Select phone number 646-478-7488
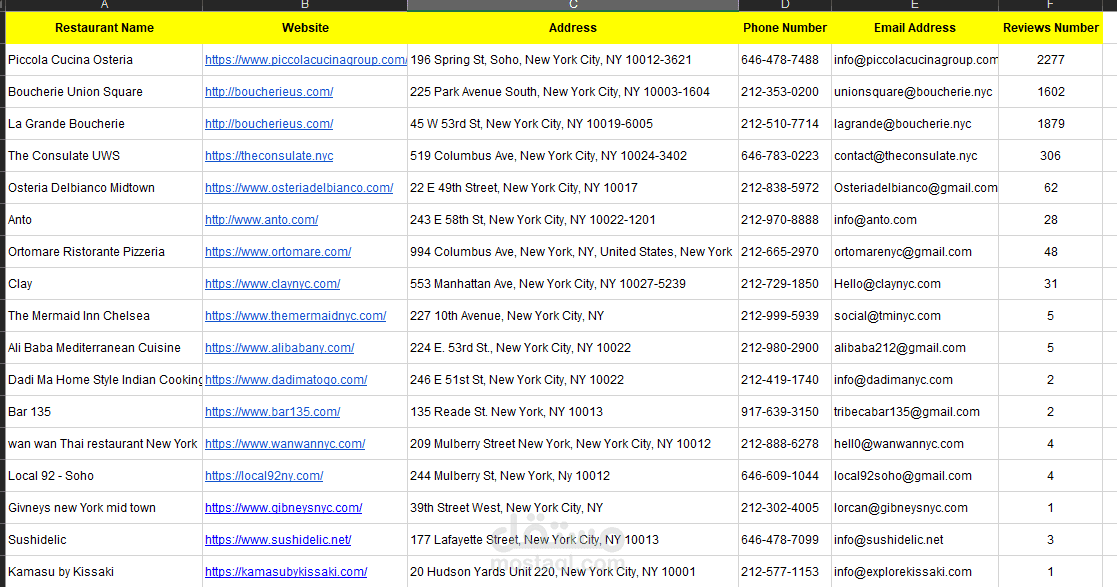Viewport: 1117px width, 587px height. [x=784, y=60]
